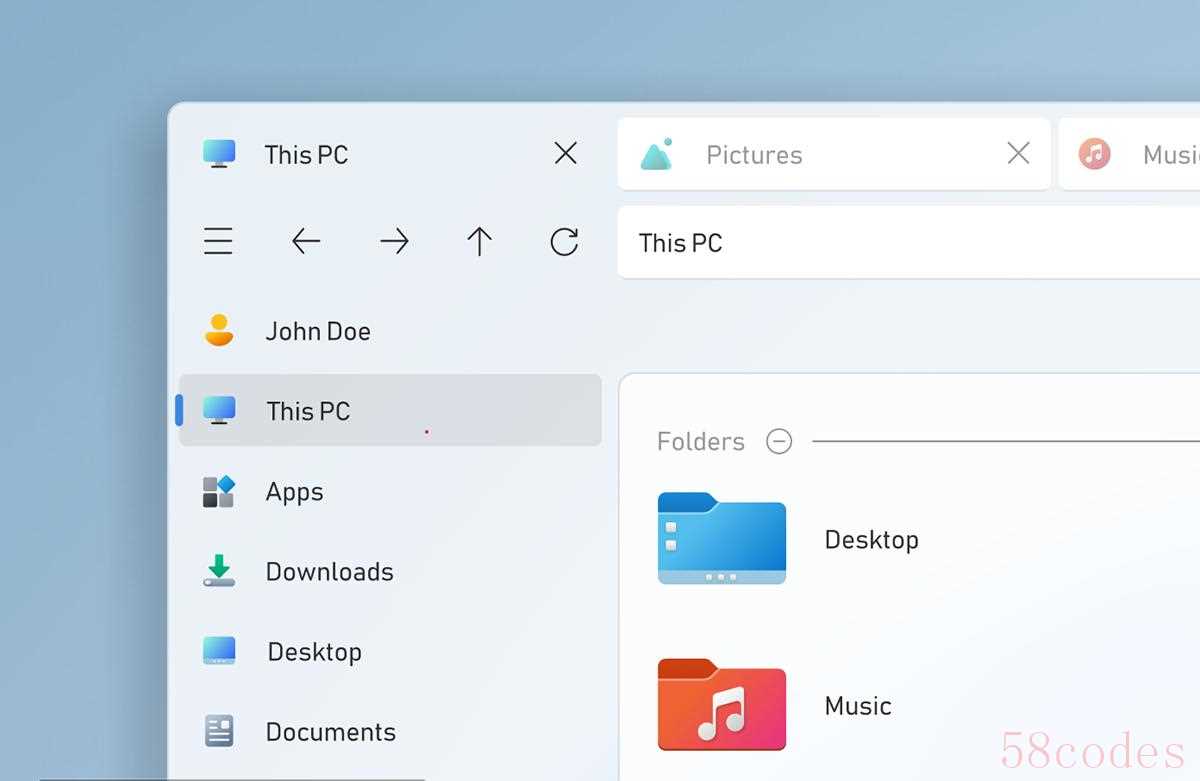Go forward with the right arrow
This screenshot has height=781, width=1200.
pyautogui.click(x=394, y=241)
